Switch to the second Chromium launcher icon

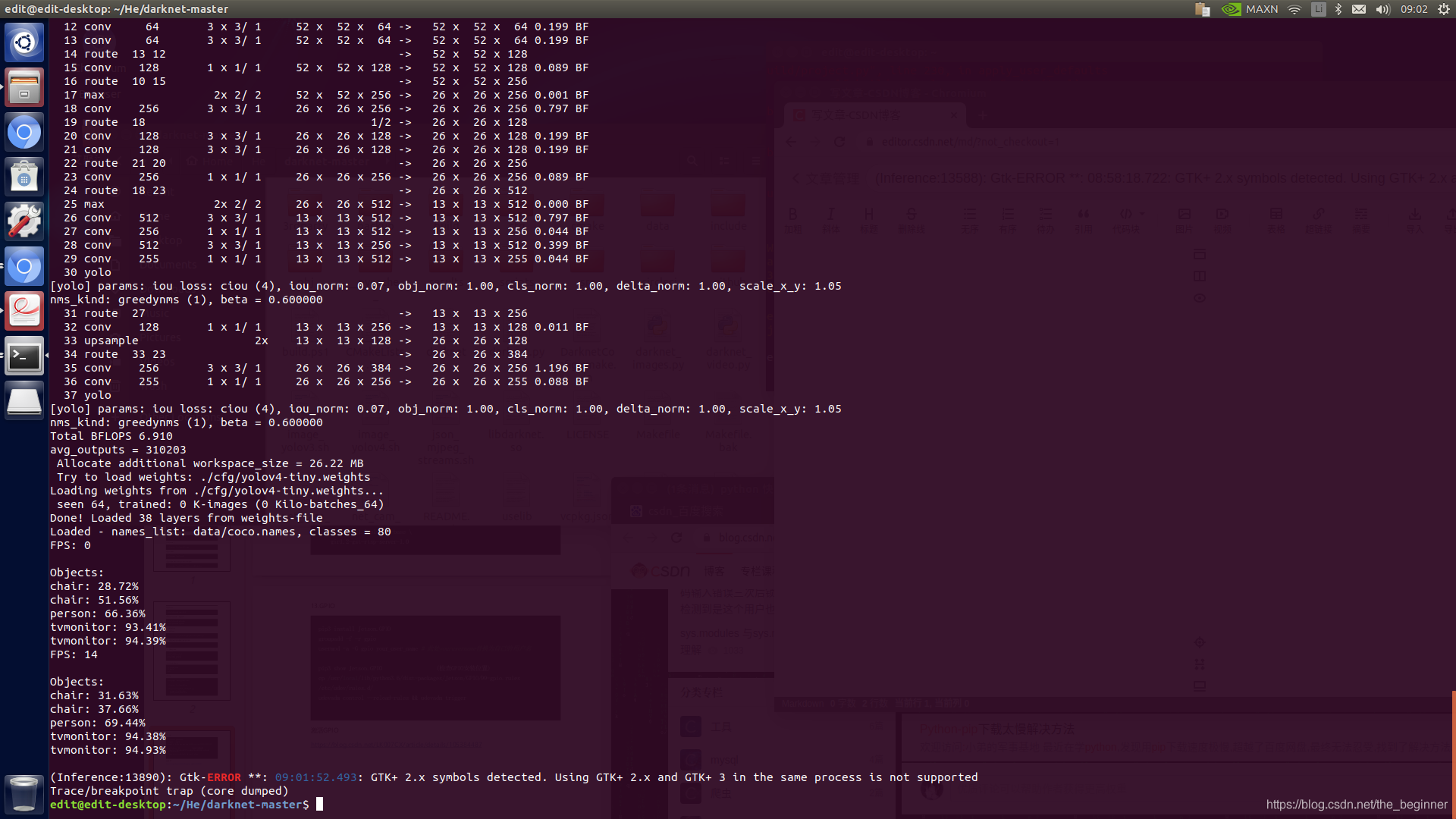[x=24, y=266]
